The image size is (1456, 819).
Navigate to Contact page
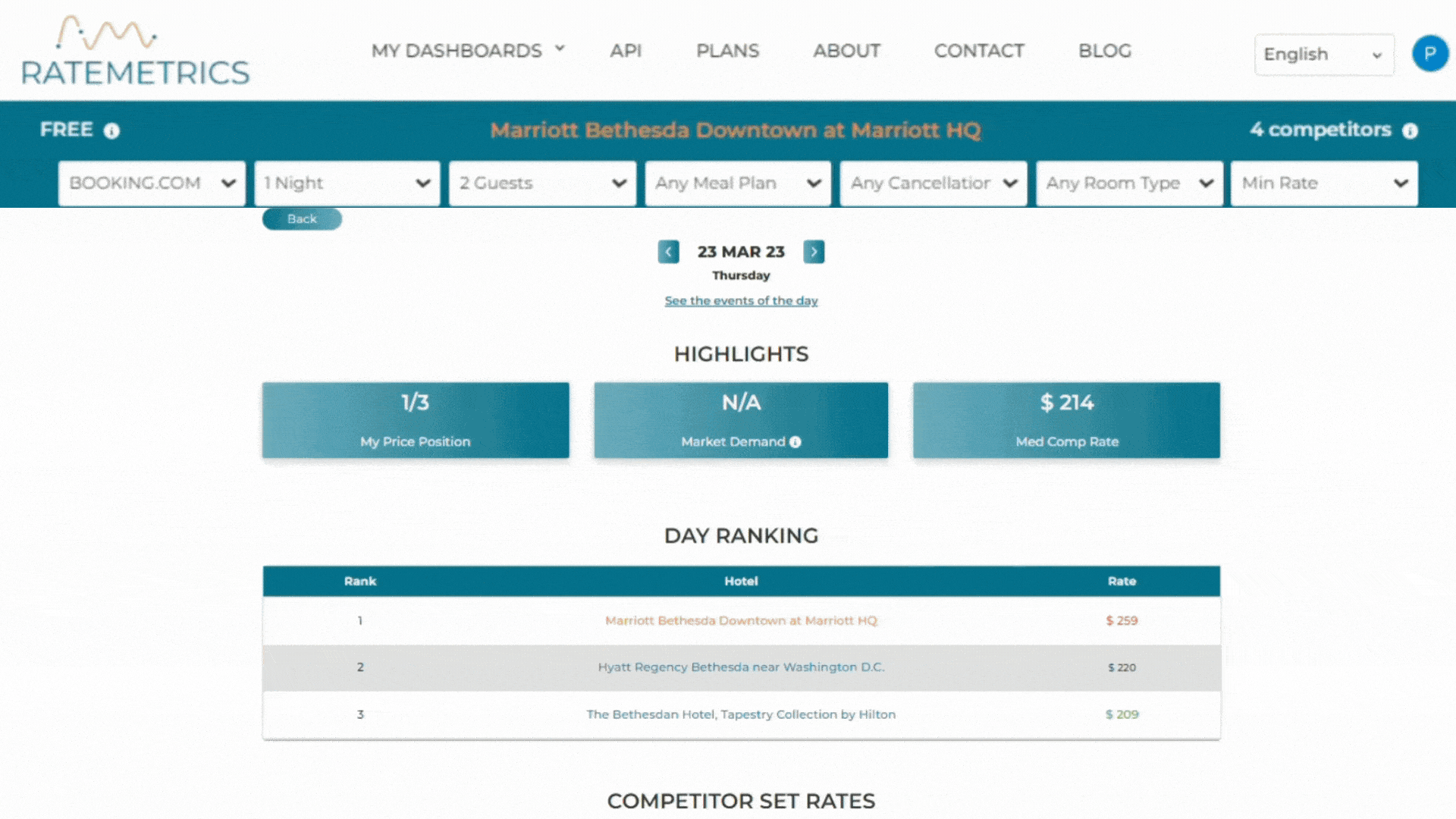[x=979, y=51]
